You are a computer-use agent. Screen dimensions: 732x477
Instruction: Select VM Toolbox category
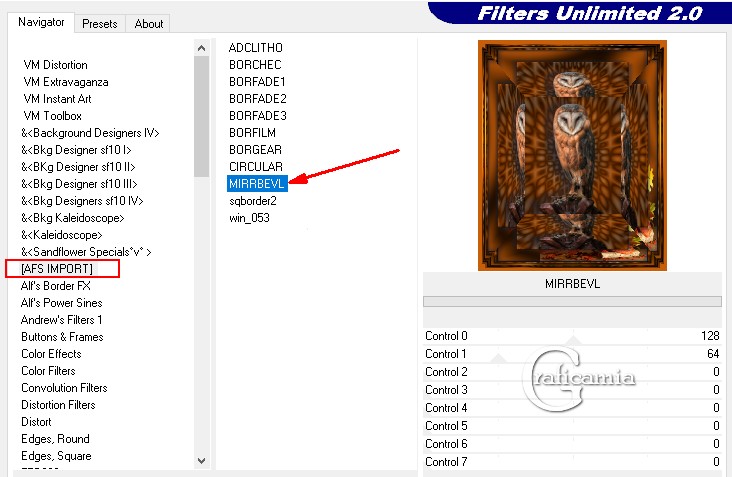(52, 116)
